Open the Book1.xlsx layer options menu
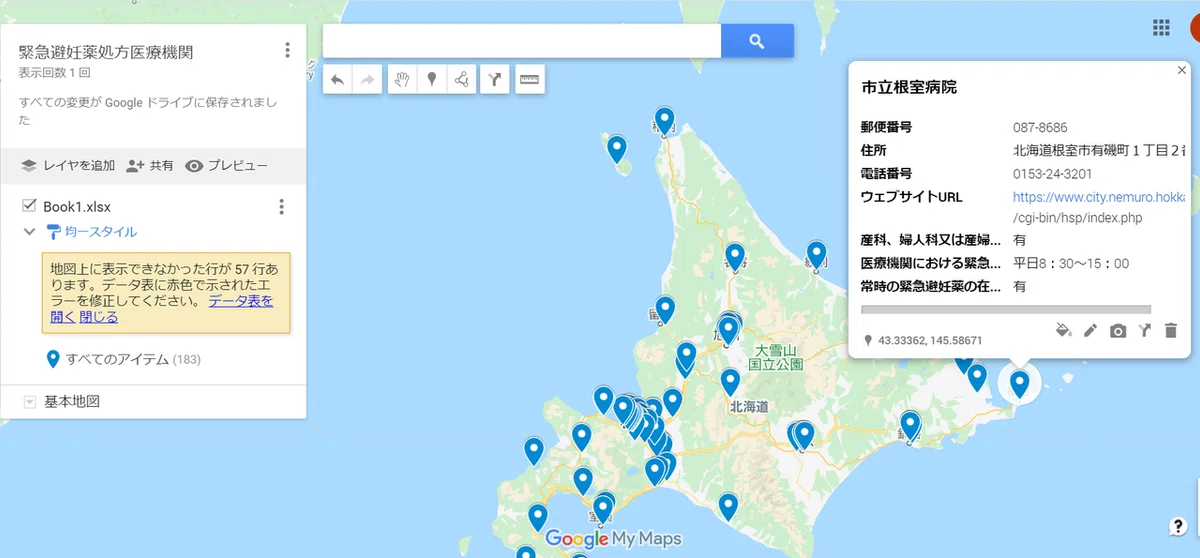Viewport: 1200px width, 558px height. (x=282, y=207)
